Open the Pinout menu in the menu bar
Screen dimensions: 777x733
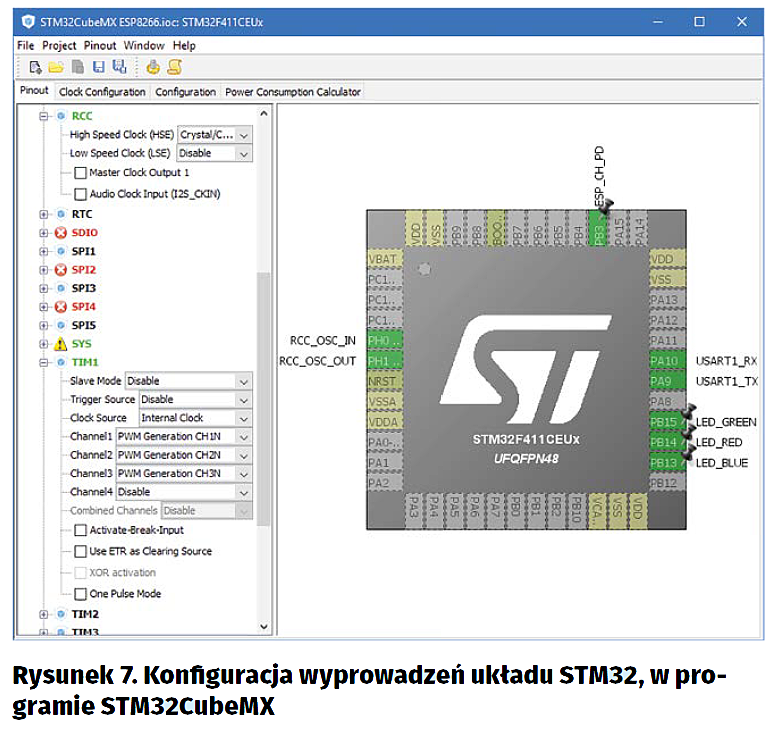click(99, 46)
